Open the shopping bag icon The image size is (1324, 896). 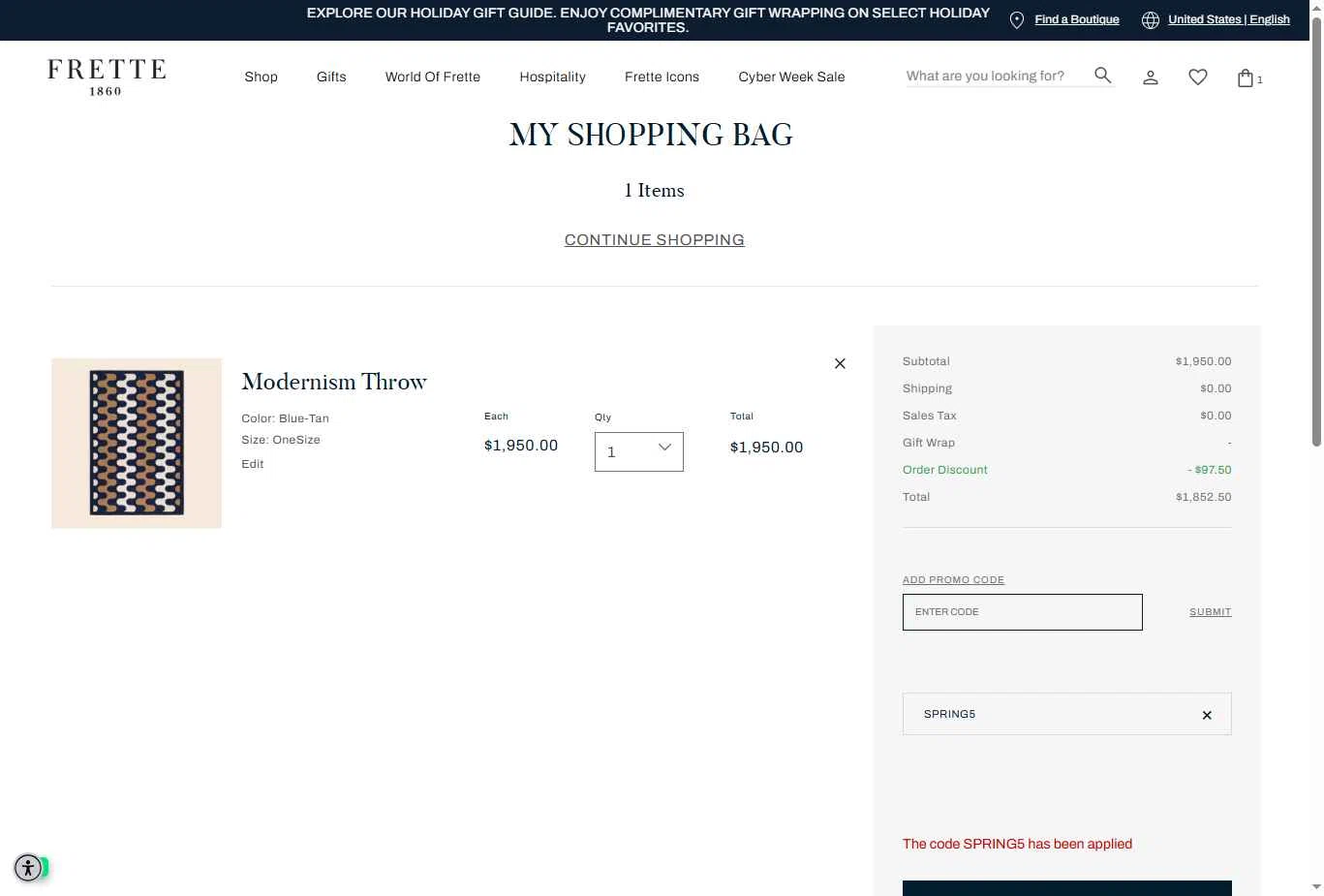(x=1246, y=77)
